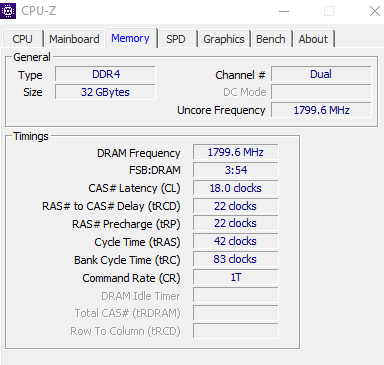Click the DRAM Frequency 1799.6 MHz value
The width and height of the screenshot is (384, 365).
[x=235, y=152]
